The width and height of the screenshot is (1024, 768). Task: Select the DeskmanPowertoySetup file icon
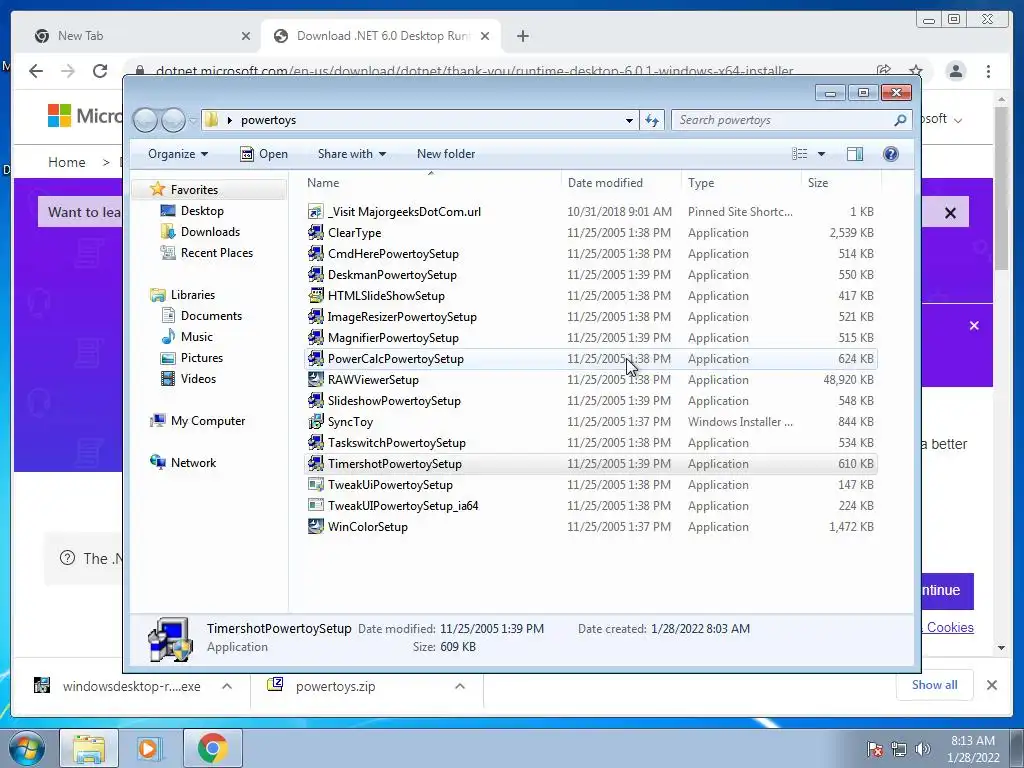pyautogui.click(x=315, y=274)
